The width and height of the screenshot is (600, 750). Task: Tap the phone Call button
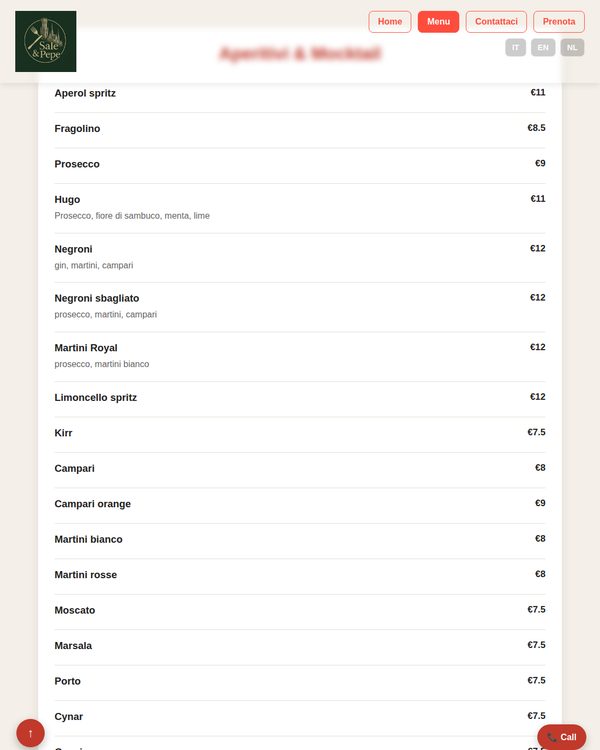(x=561, y=737)
